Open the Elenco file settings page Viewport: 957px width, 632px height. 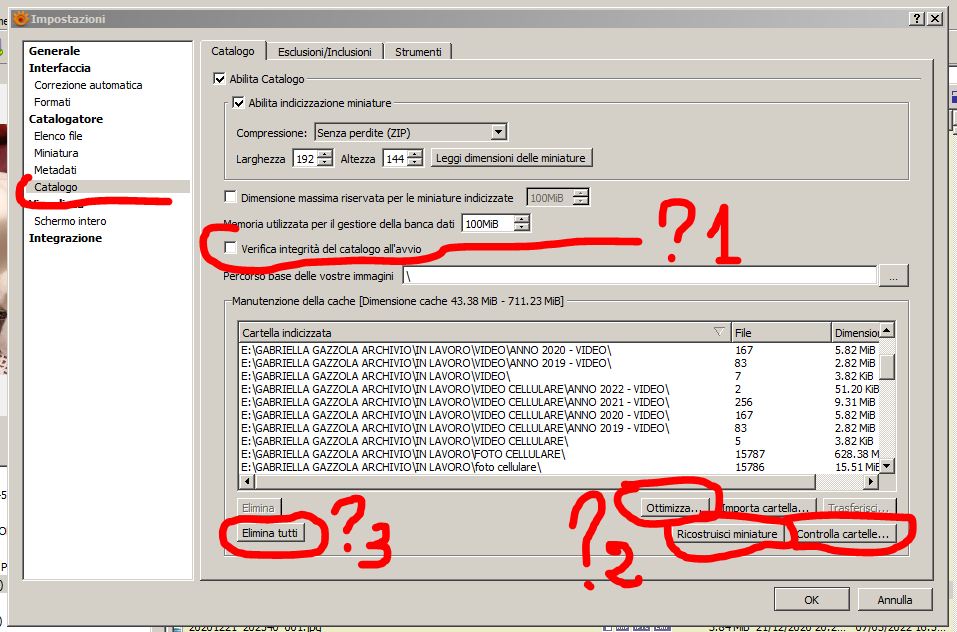[58, 136]
